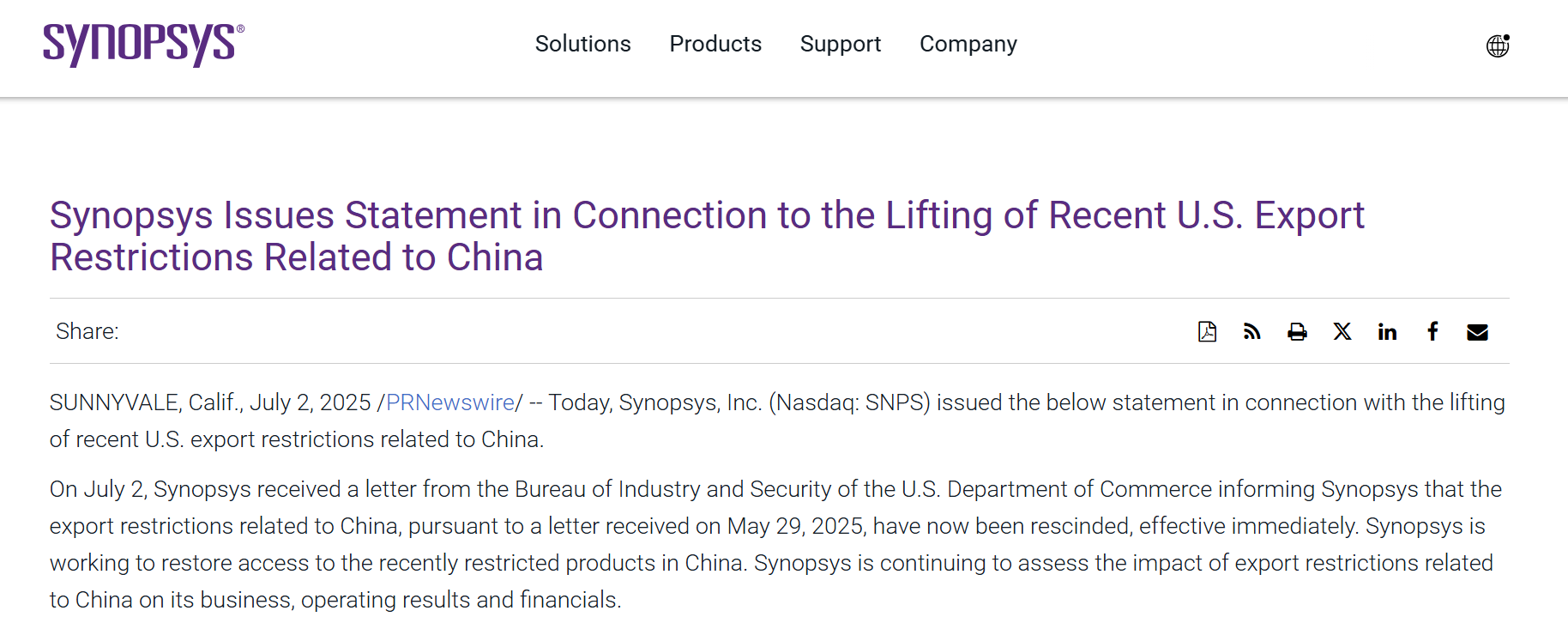Open the Company menu

tap(968, 44)
